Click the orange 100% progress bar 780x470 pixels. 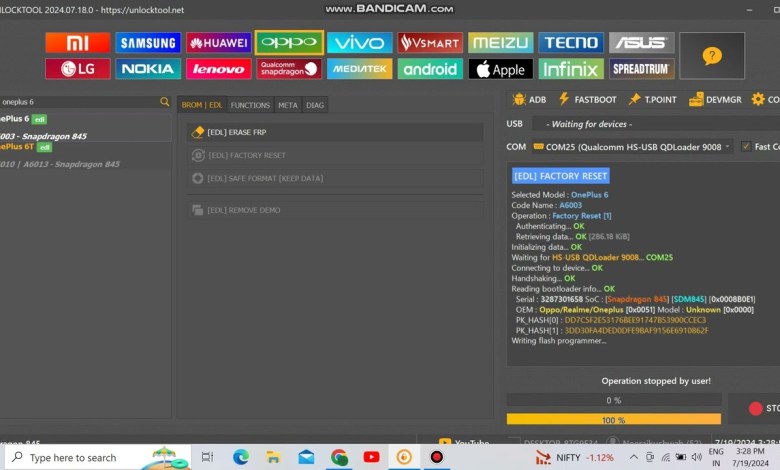(613, 419)
